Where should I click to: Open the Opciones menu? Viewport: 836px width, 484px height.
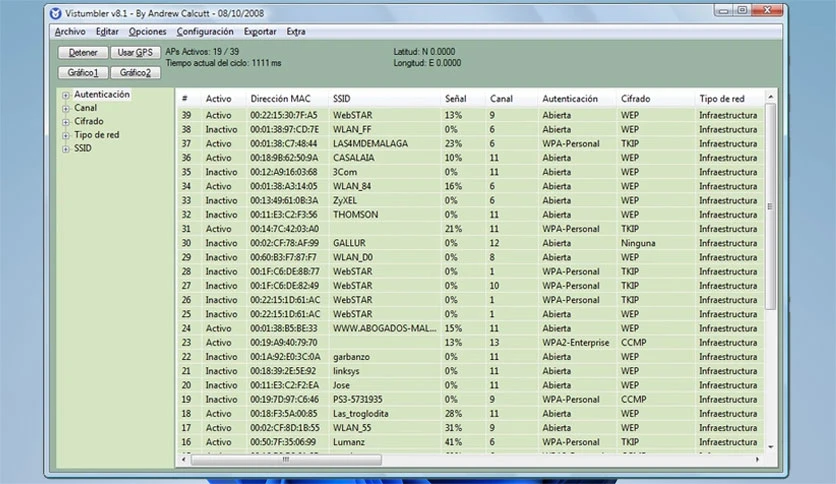pyautogui.click(x=147, y=32)
